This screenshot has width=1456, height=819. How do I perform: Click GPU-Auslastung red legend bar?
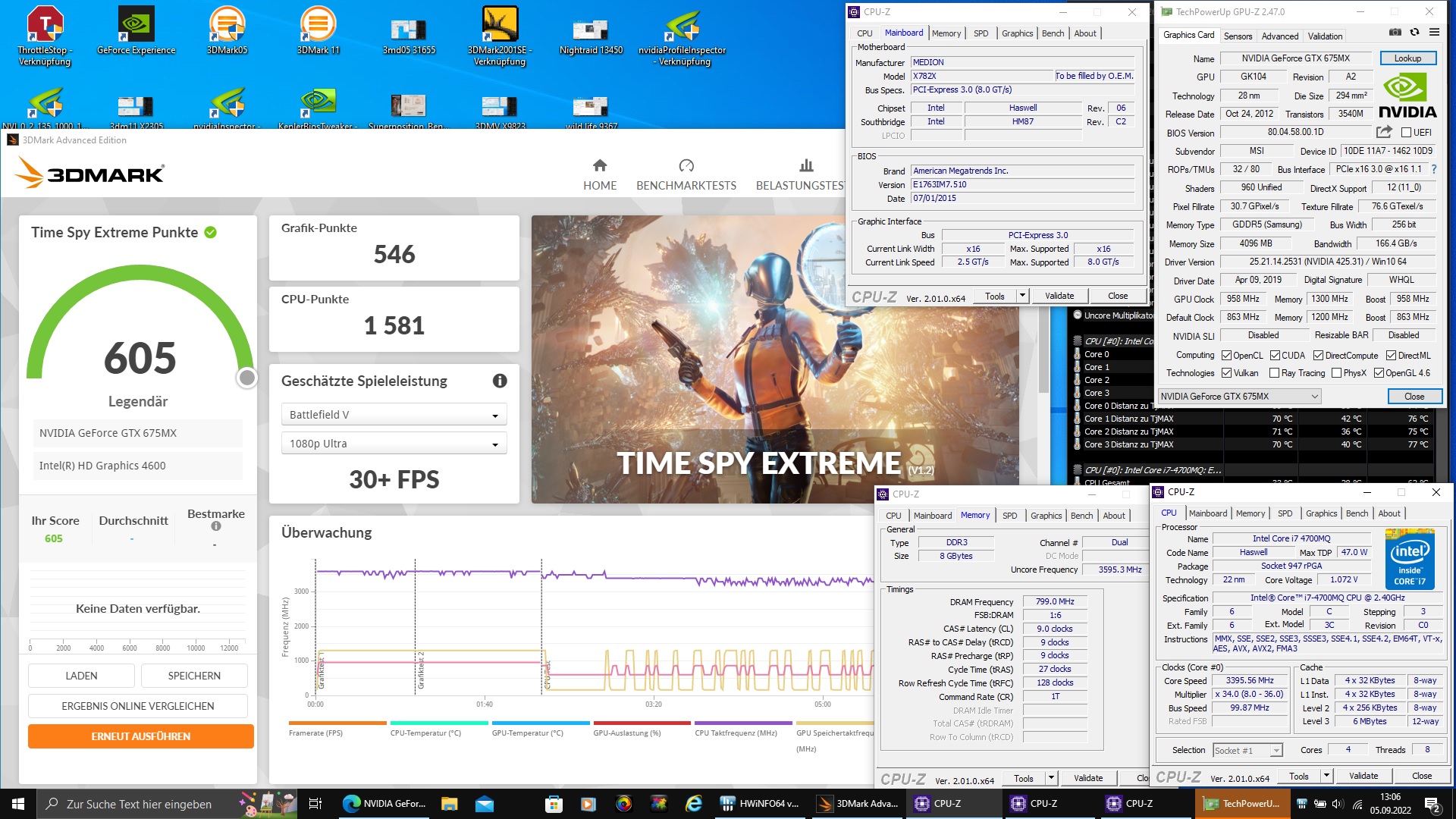coord(642,723)
